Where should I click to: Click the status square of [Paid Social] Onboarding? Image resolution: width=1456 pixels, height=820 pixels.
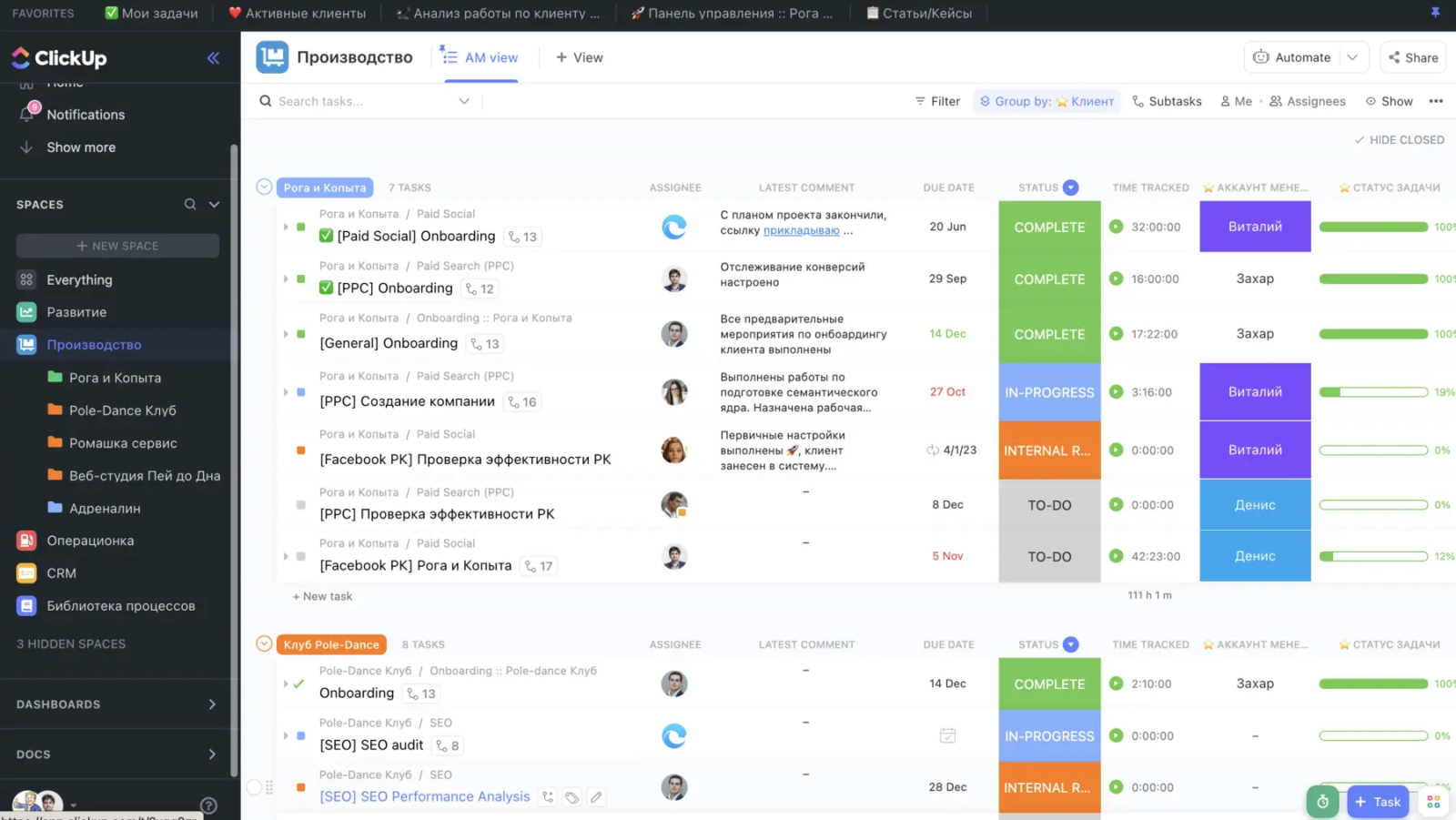click(x=301, y=227)
